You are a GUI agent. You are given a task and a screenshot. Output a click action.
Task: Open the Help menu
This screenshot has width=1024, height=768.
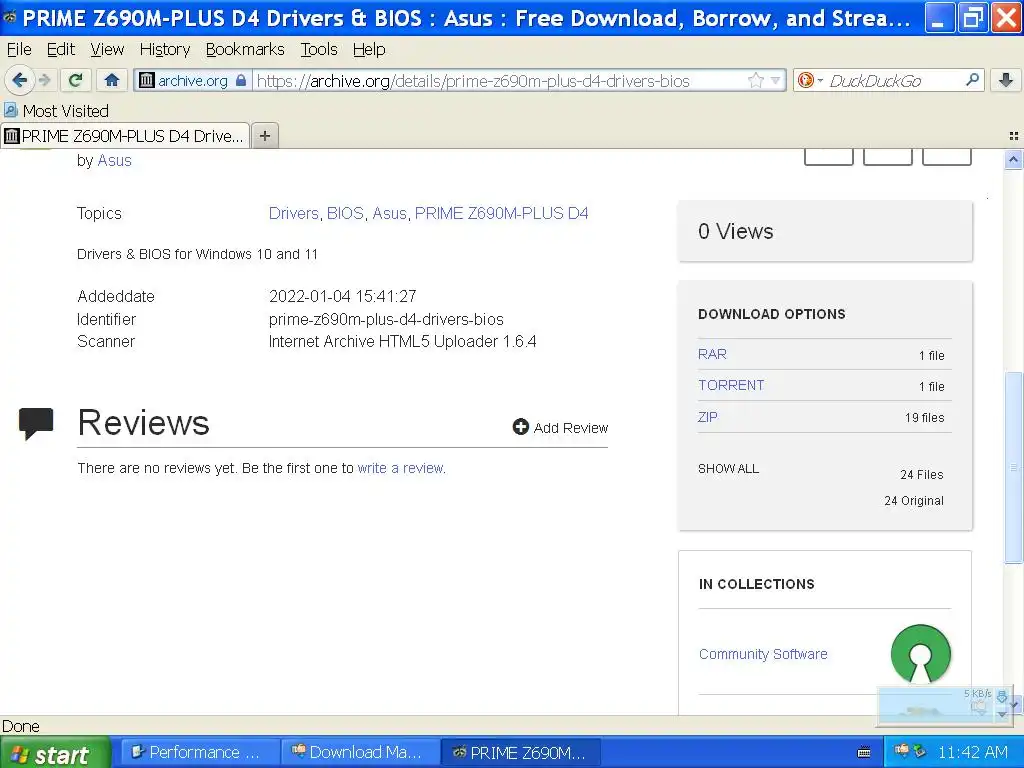click(x=369, y=50)
